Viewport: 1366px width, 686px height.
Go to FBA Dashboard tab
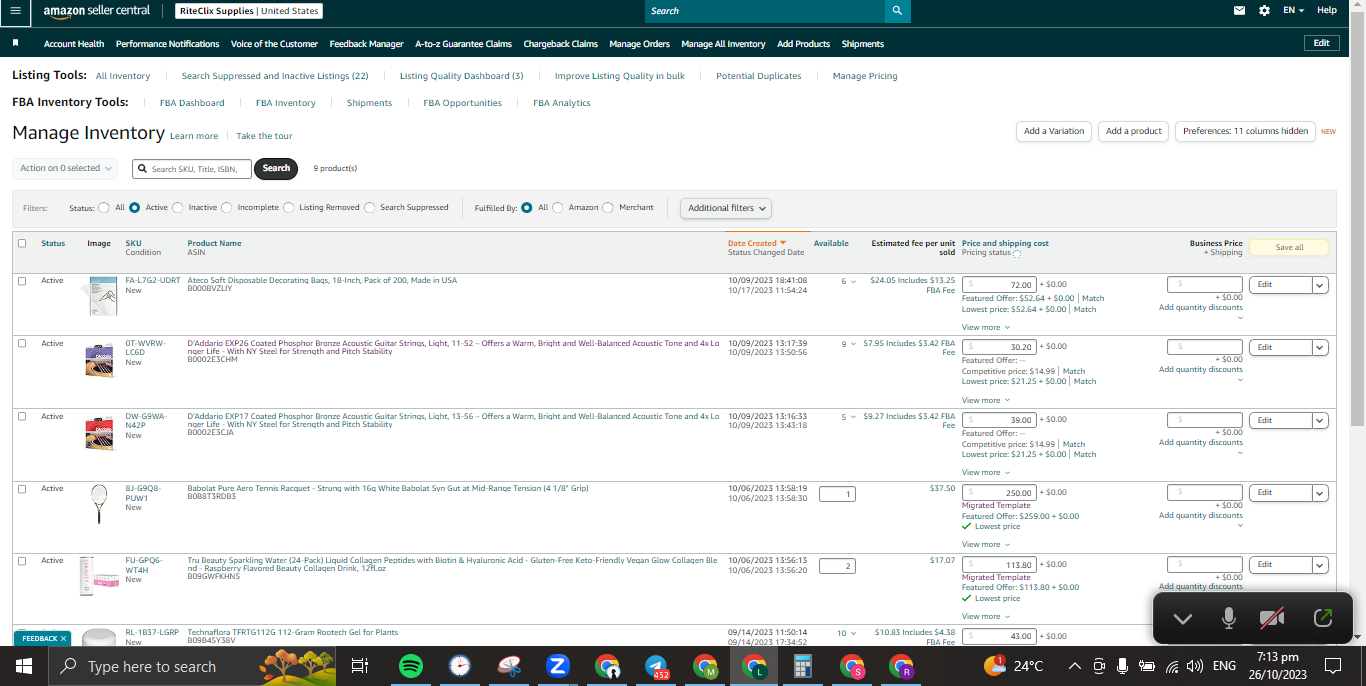192,103
